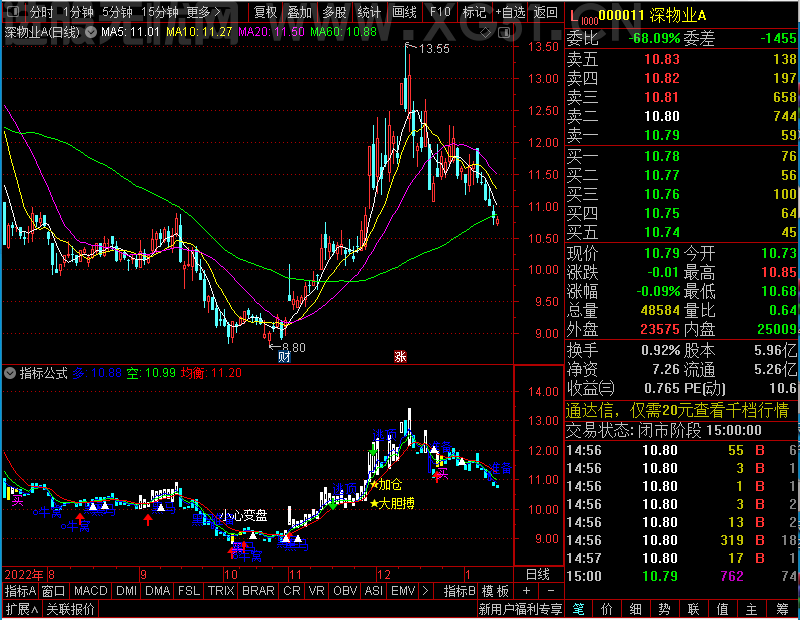Open the 统计 statistics tool
Image resolution: width=800 pixels, height=620 pixels.
point(369,11)
